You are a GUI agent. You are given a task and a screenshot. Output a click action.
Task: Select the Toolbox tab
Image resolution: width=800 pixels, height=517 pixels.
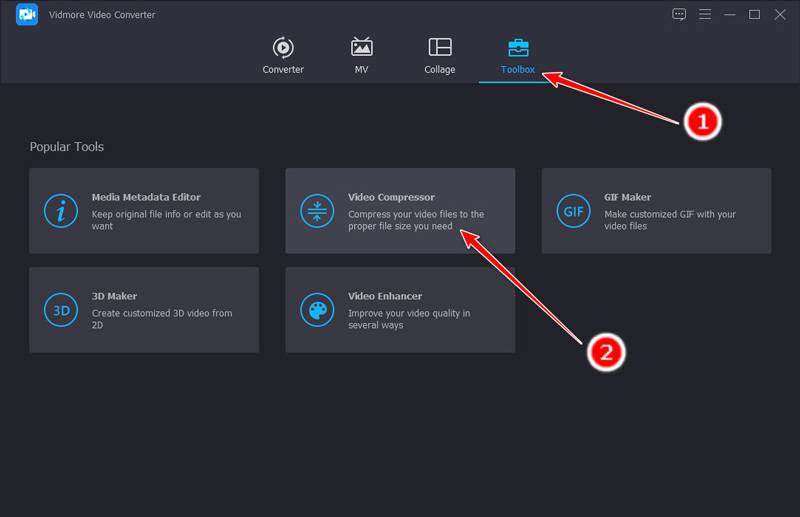coord(518,56)
